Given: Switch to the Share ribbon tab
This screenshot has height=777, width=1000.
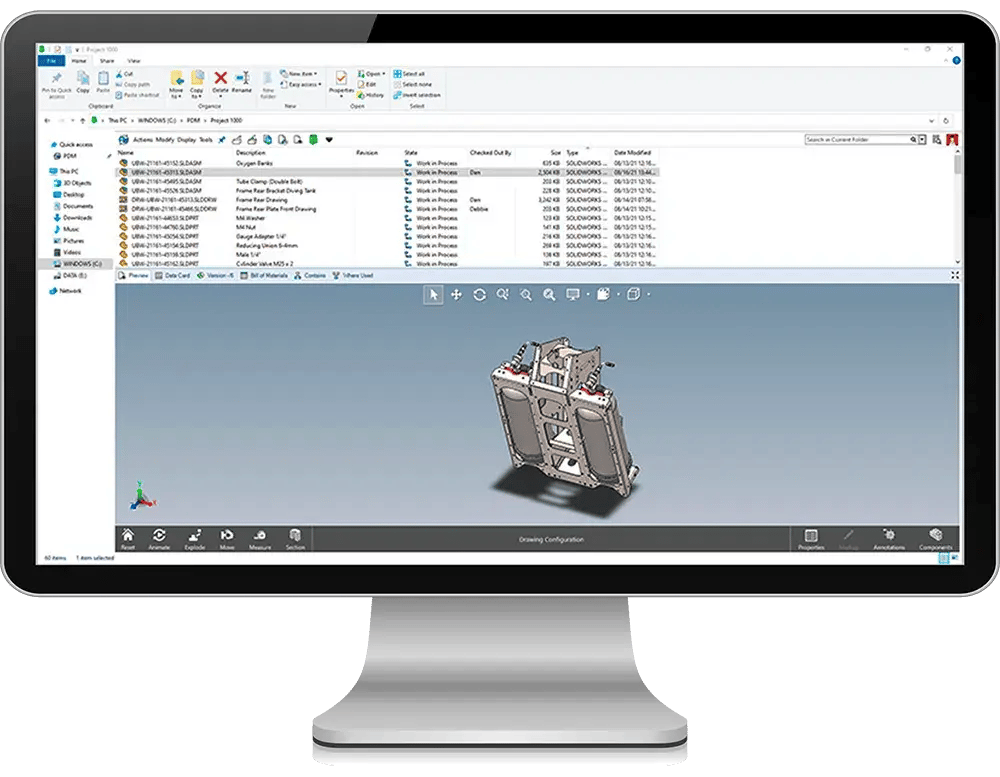Looking at the screenshot, I should 107,61.
